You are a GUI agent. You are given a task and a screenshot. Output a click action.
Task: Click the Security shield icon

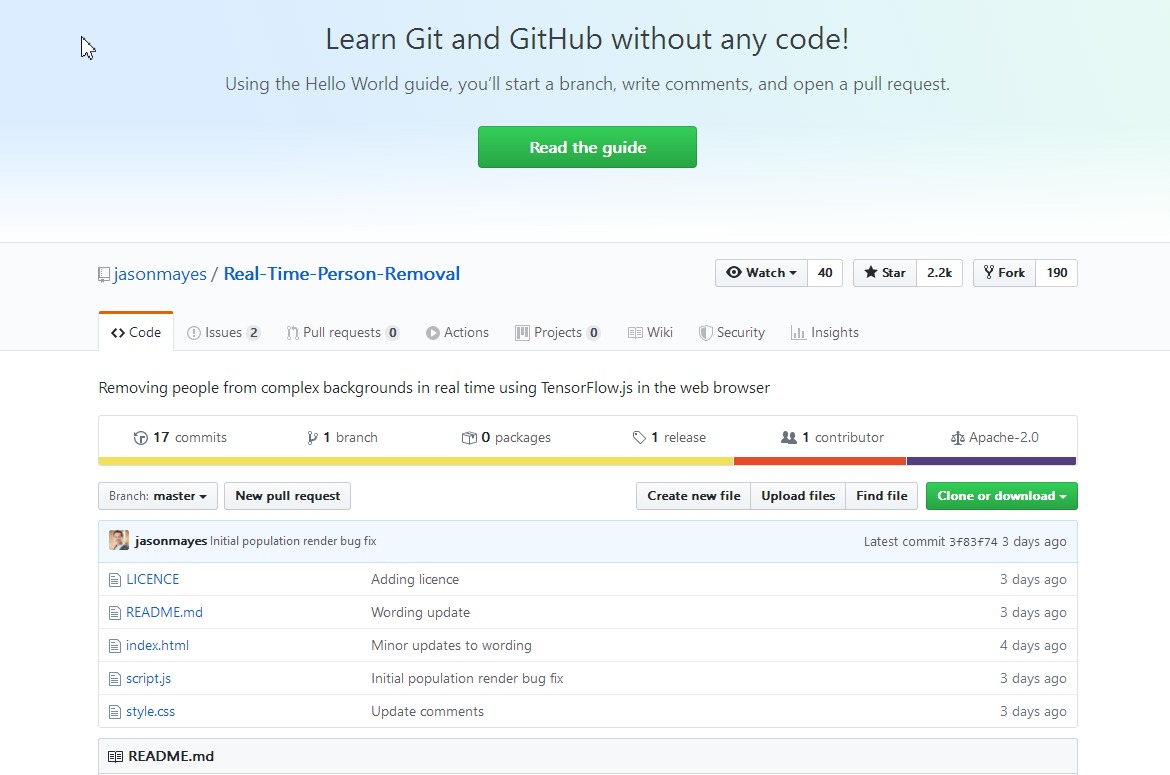click(705, 333)
